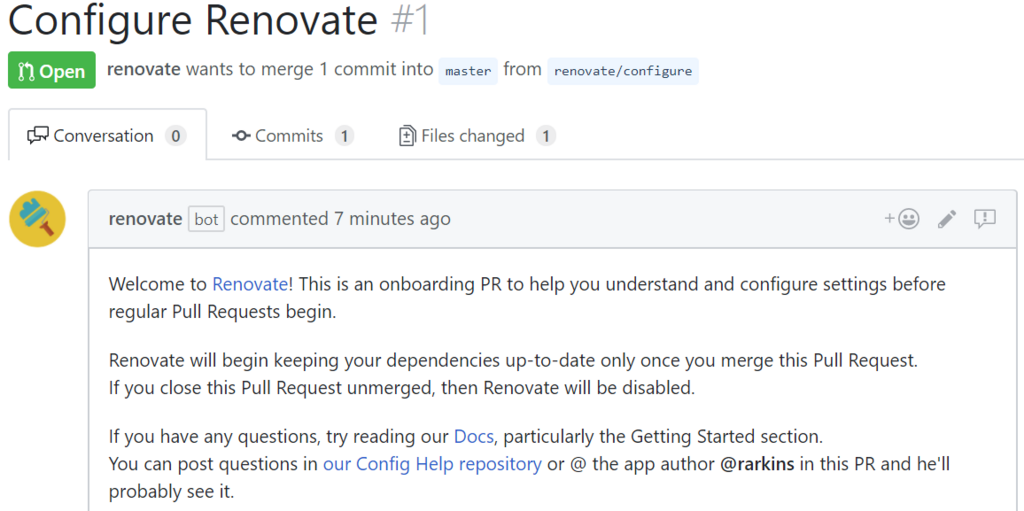Open our Config Help repository link
1024x511 pixels.
(432, 464)
